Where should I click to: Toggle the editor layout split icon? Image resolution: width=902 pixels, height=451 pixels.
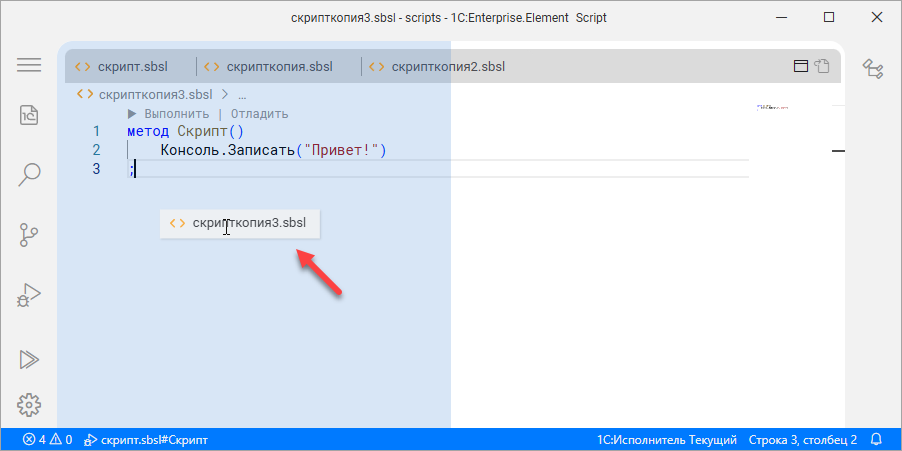800,67
